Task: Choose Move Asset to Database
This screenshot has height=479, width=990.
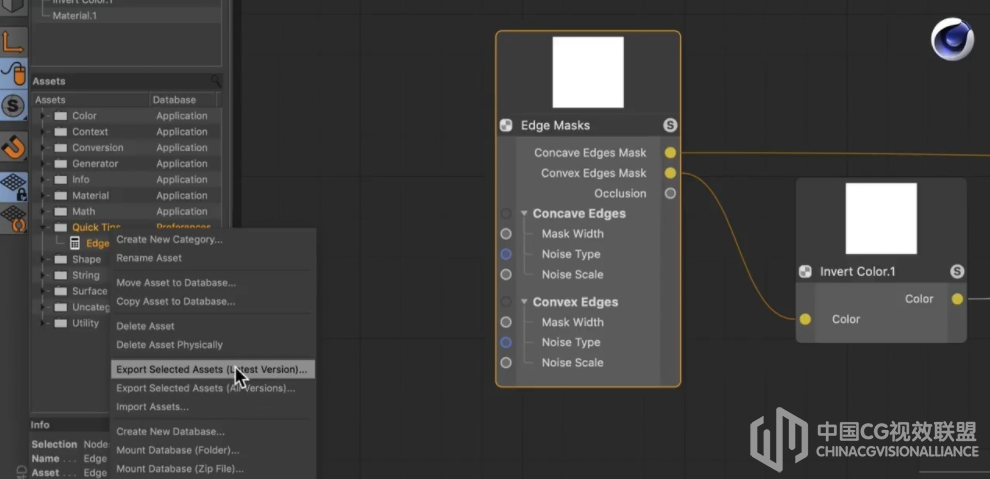Action: [x=213, y=283]
